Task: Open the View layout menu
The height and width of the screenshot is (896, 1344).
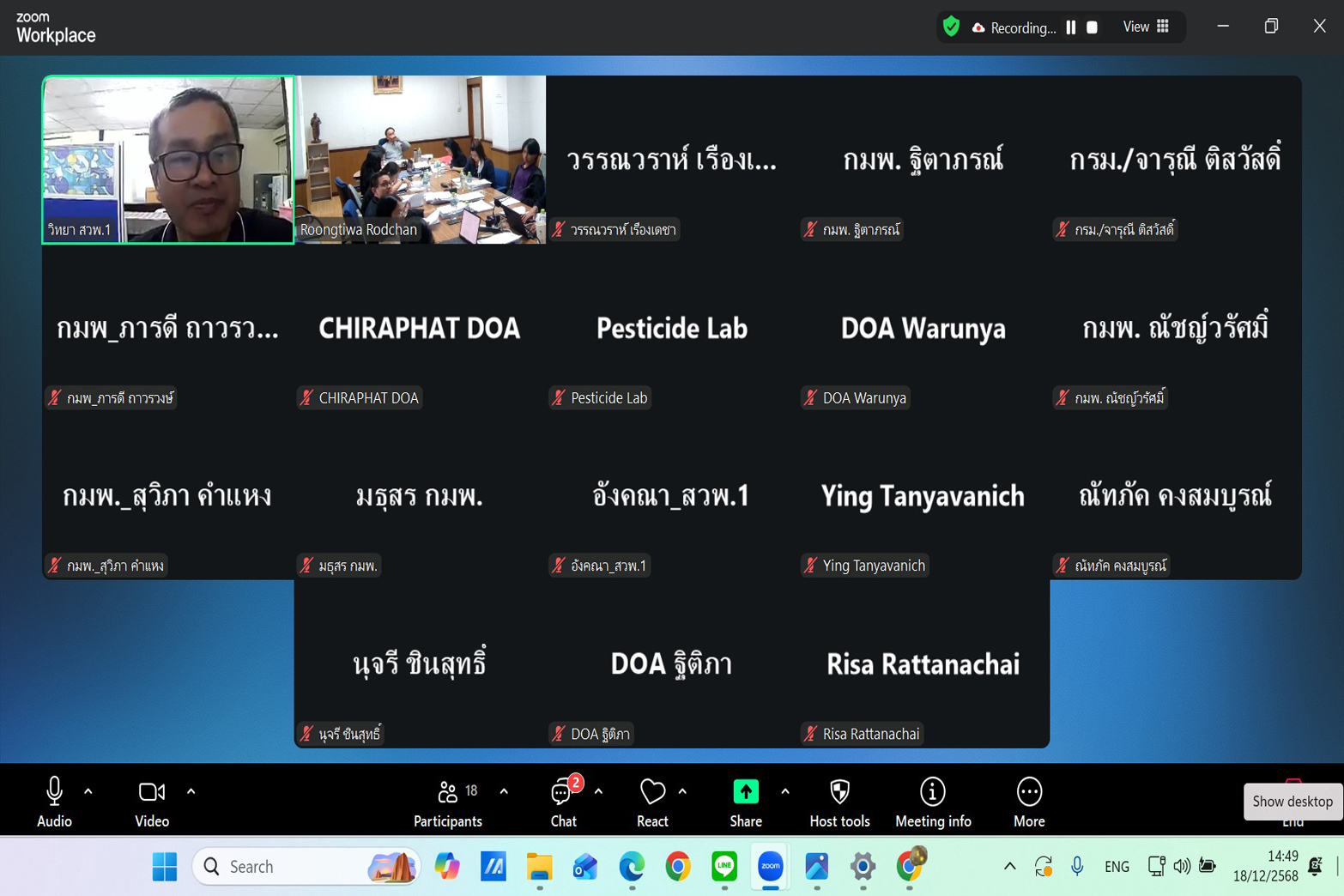Action: tap(1146, 27)
